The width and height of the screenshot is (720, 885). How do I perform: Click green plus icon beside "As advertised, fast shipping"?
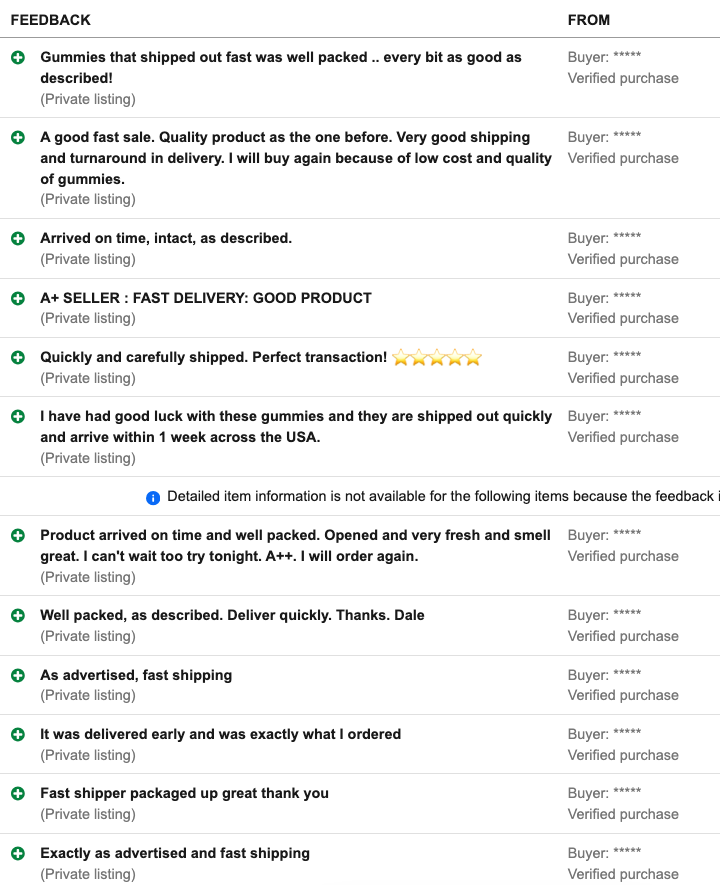(18, 675)
